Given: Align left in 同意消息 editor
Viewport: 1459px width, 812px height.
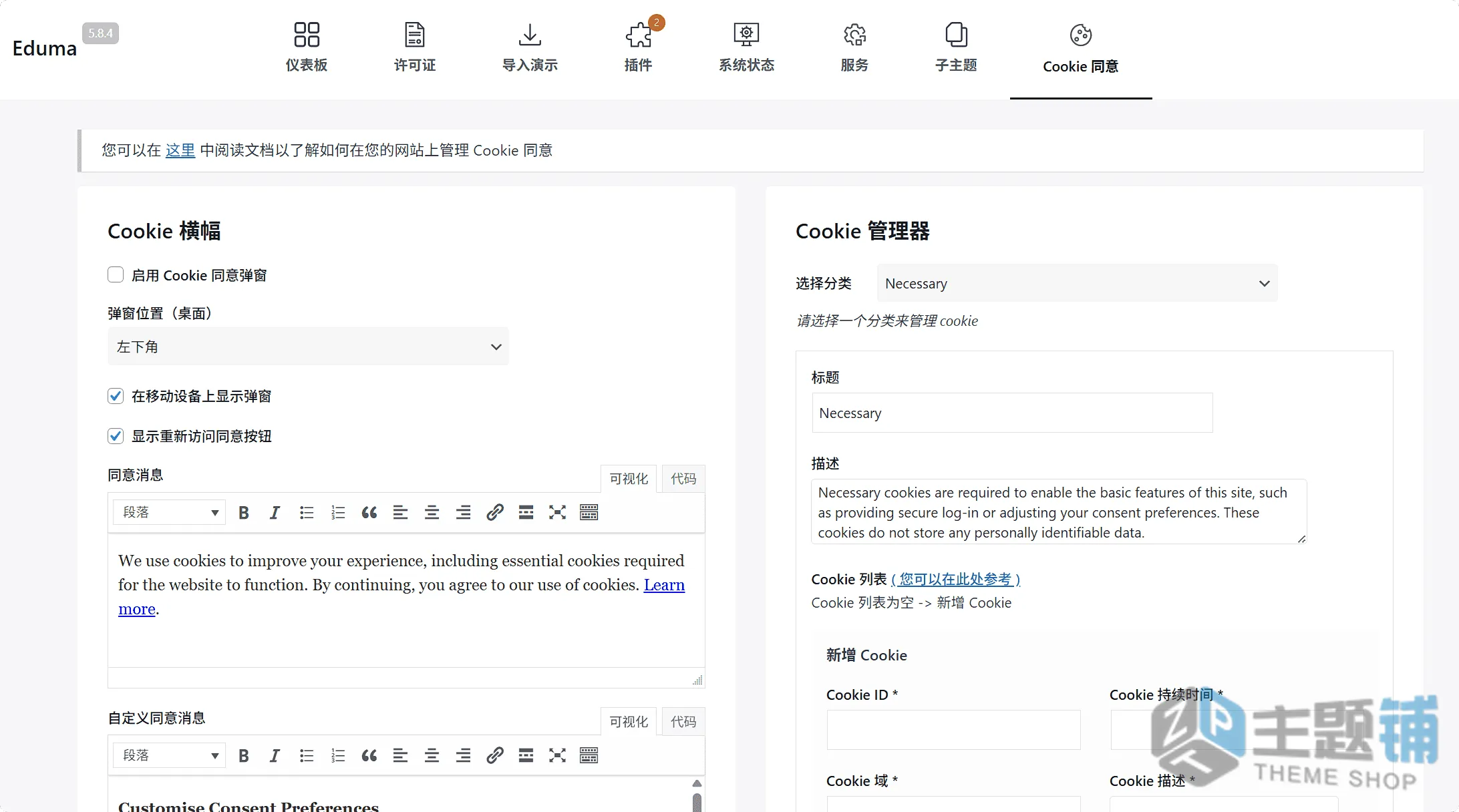Looking at the screenshot, I should click(x=400, y=512).
